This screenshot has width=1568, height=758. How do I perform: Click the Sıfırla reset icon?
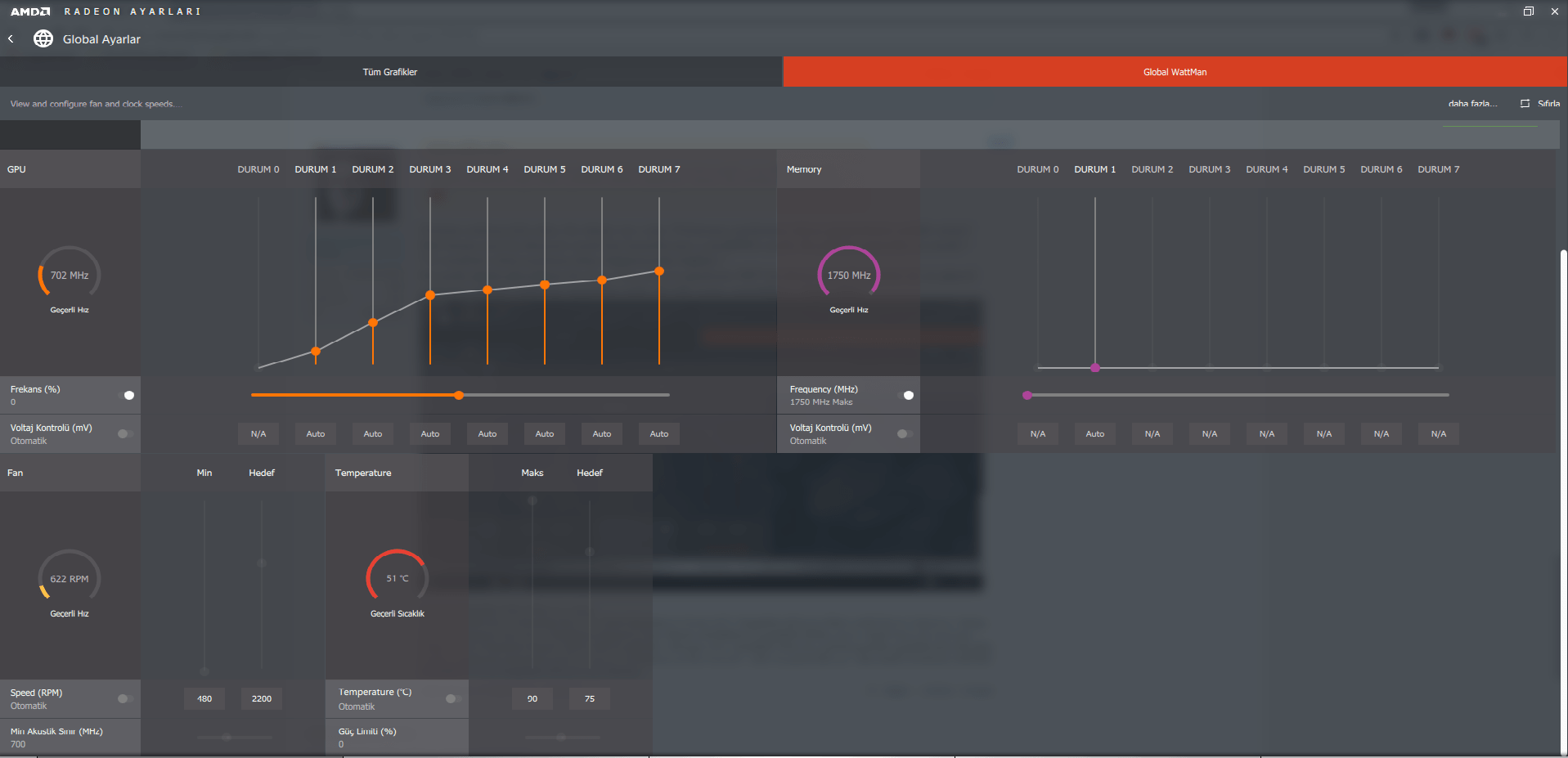tap(1525, 104)
